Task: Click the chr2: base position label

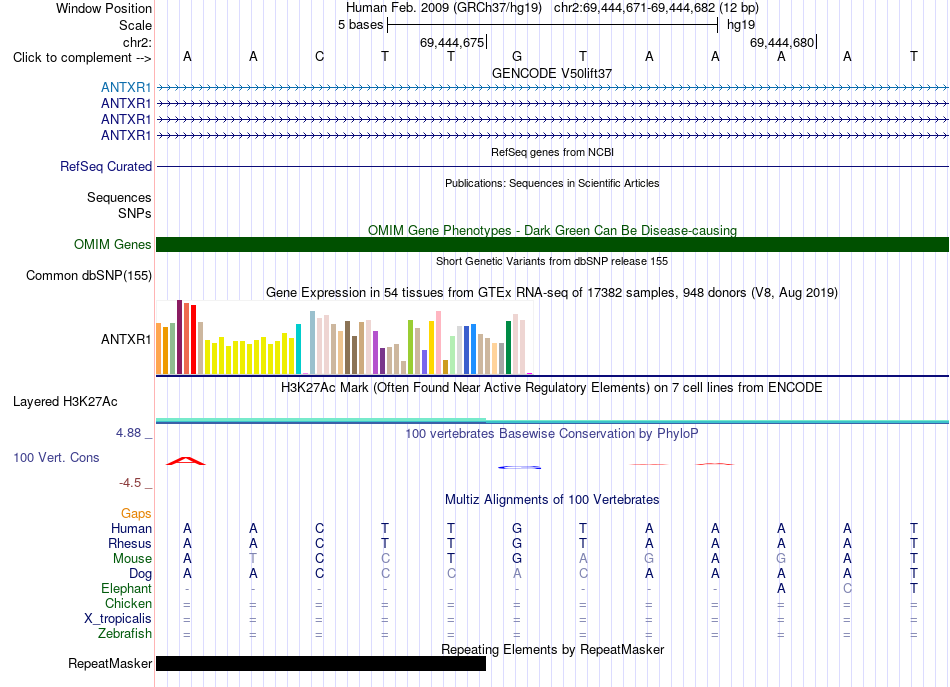Action: pos(137,42)
